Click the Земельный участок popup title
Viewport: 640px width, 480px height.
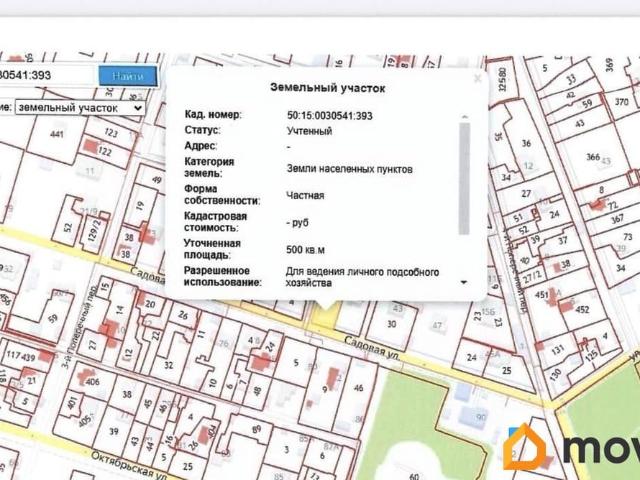pyautogui.click(x=328, y=88)
